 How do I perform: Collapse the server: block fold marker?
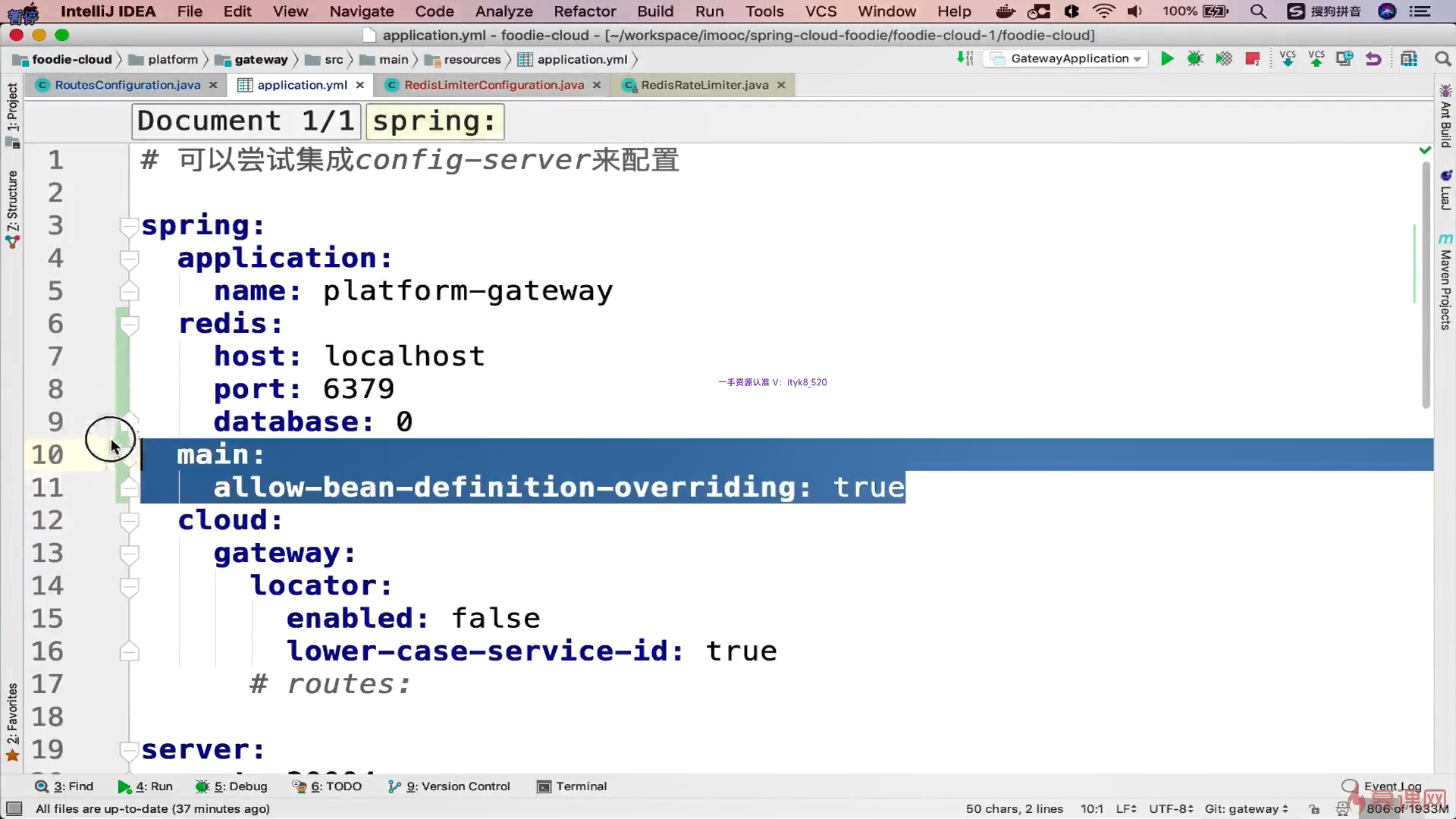[x=129, y=750]
